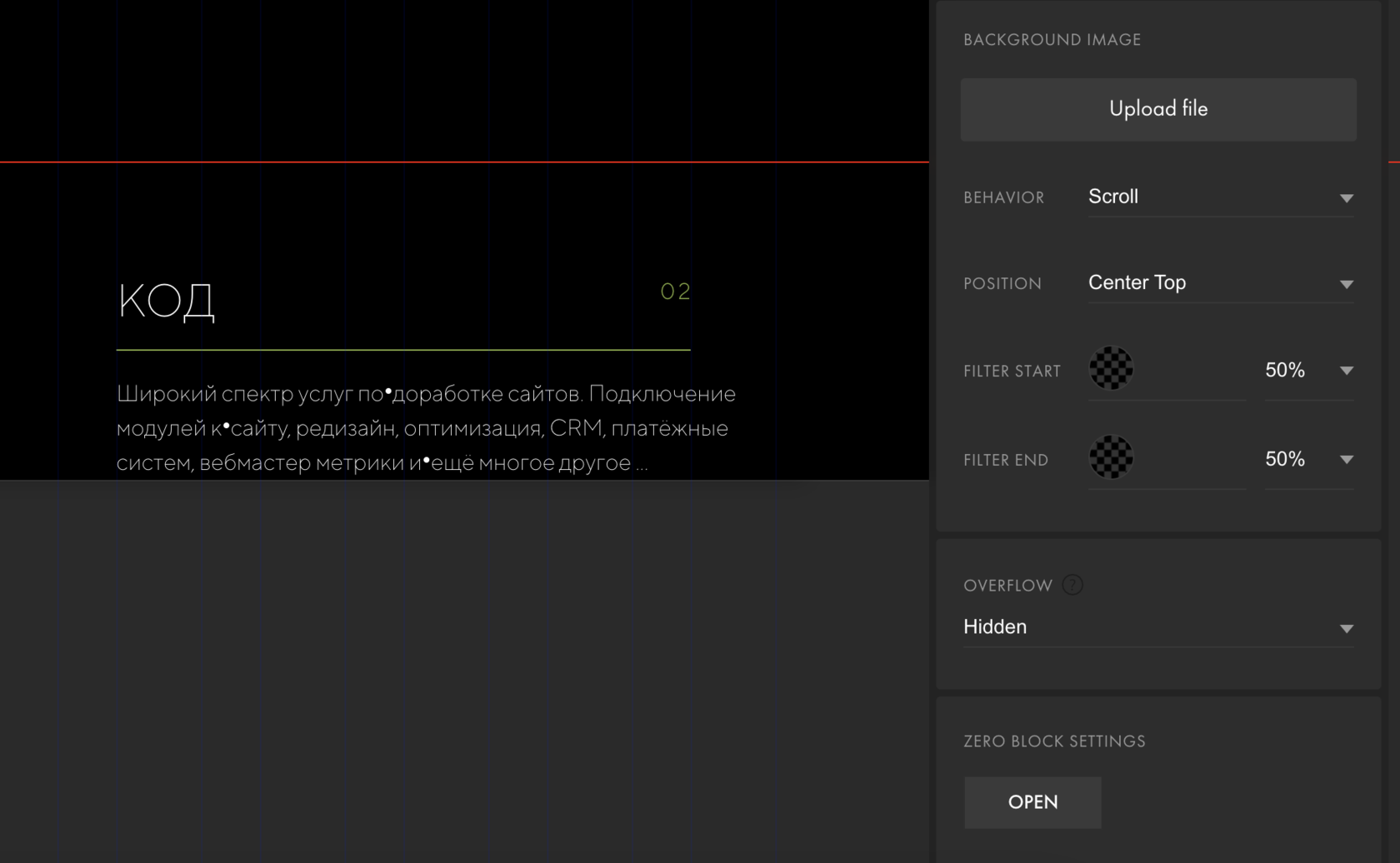1400x863 pixels.
Task: Click the FILTER END label
Action: pos(1006,461)
